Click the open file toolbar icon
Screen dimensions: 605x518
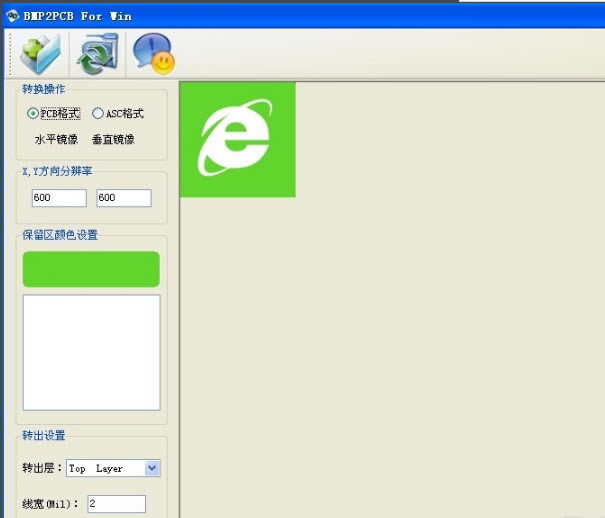coord(40,54)
